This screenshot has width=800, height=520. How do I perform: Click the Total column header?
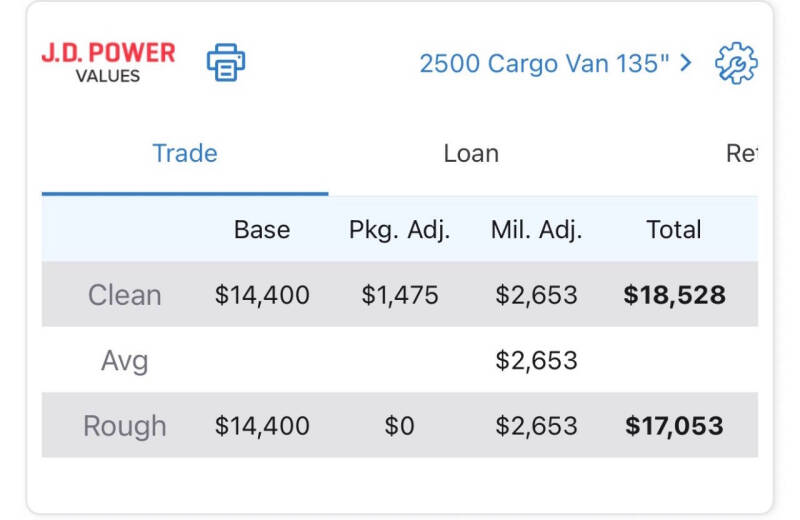(x=673, y=230)
